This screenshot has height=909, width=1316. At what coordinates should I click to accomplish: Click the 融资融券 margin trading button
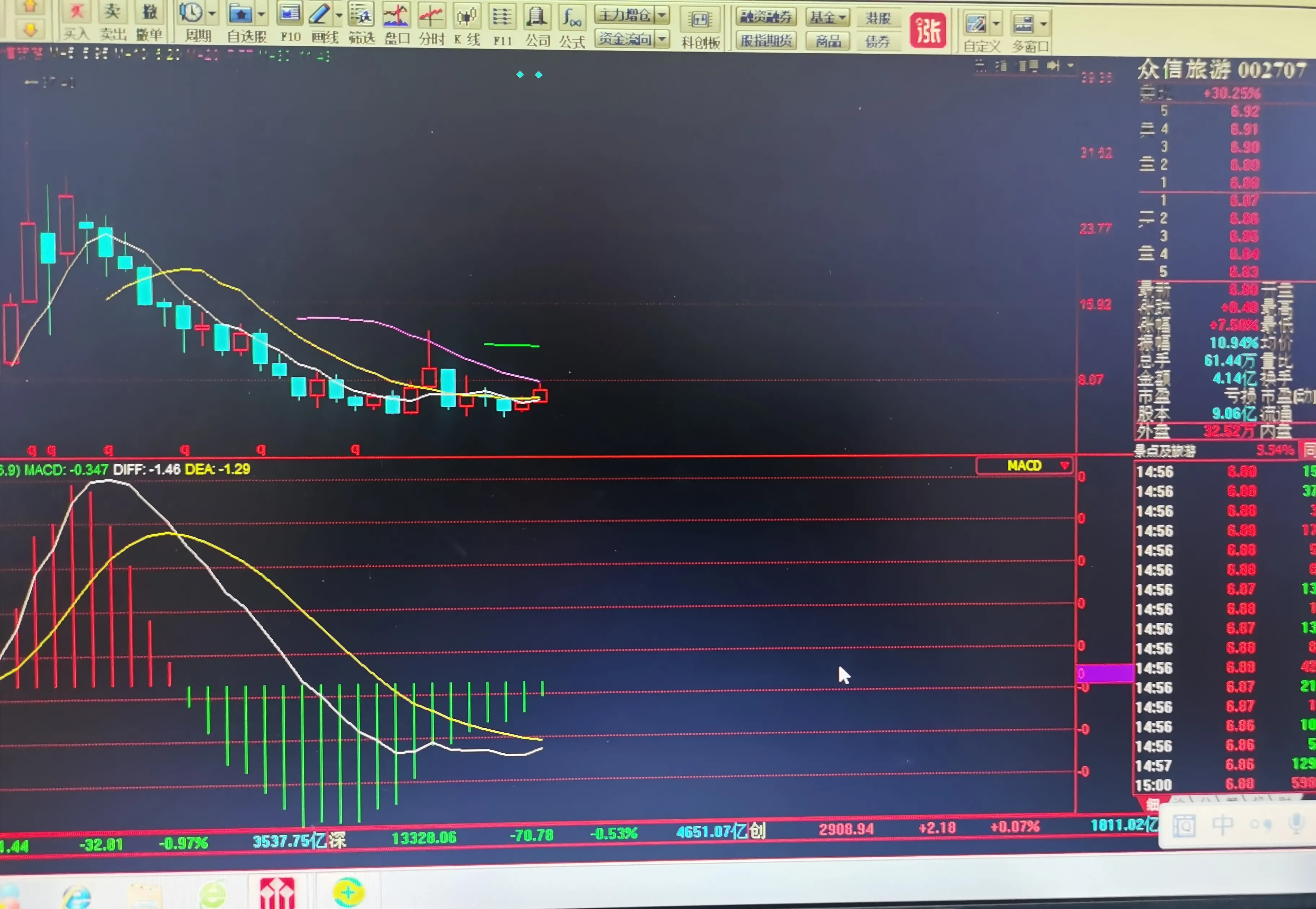click(x=766, y=17)
